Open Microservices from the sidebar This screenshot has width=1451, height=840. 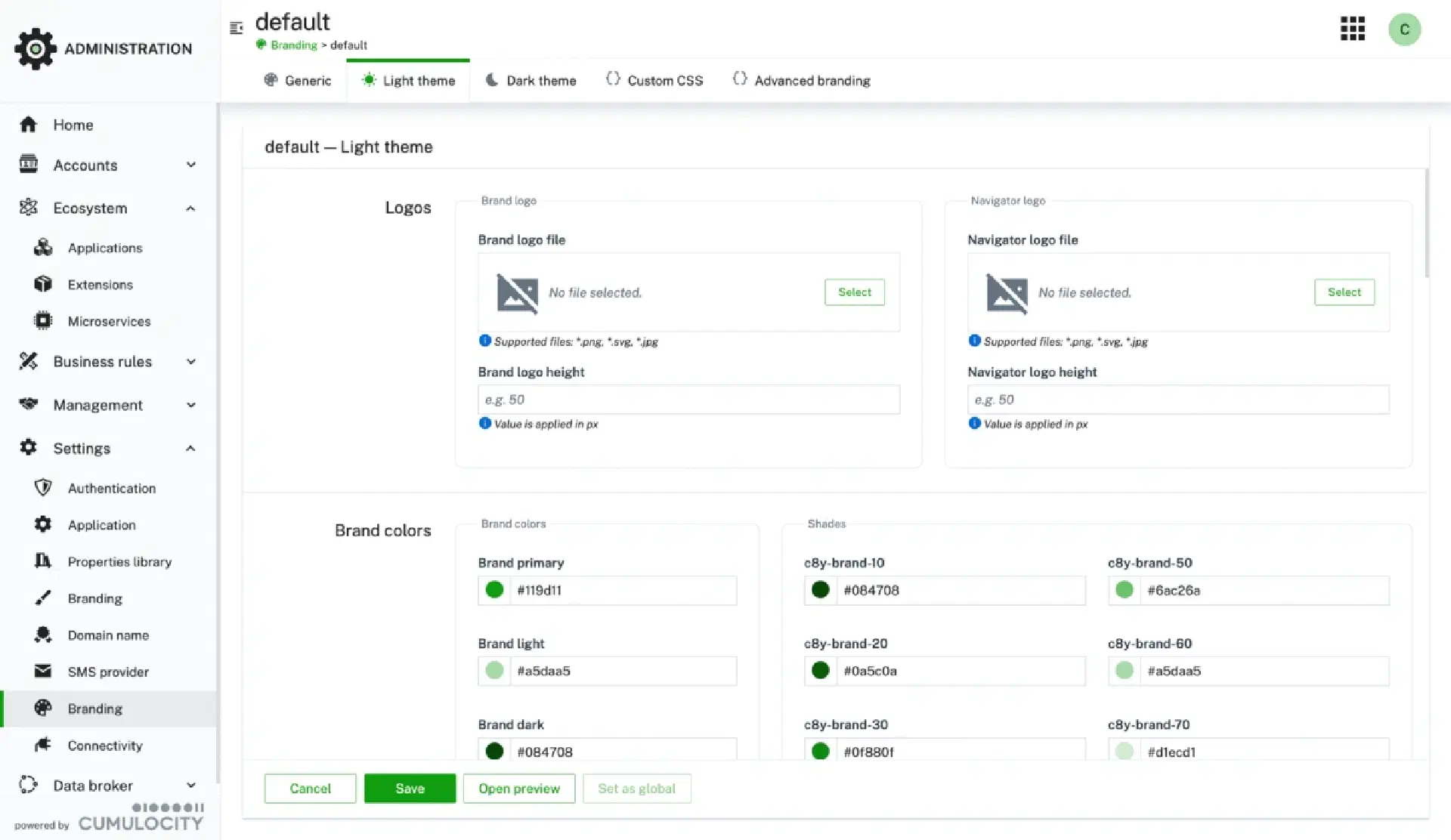(x=109, y=322)
